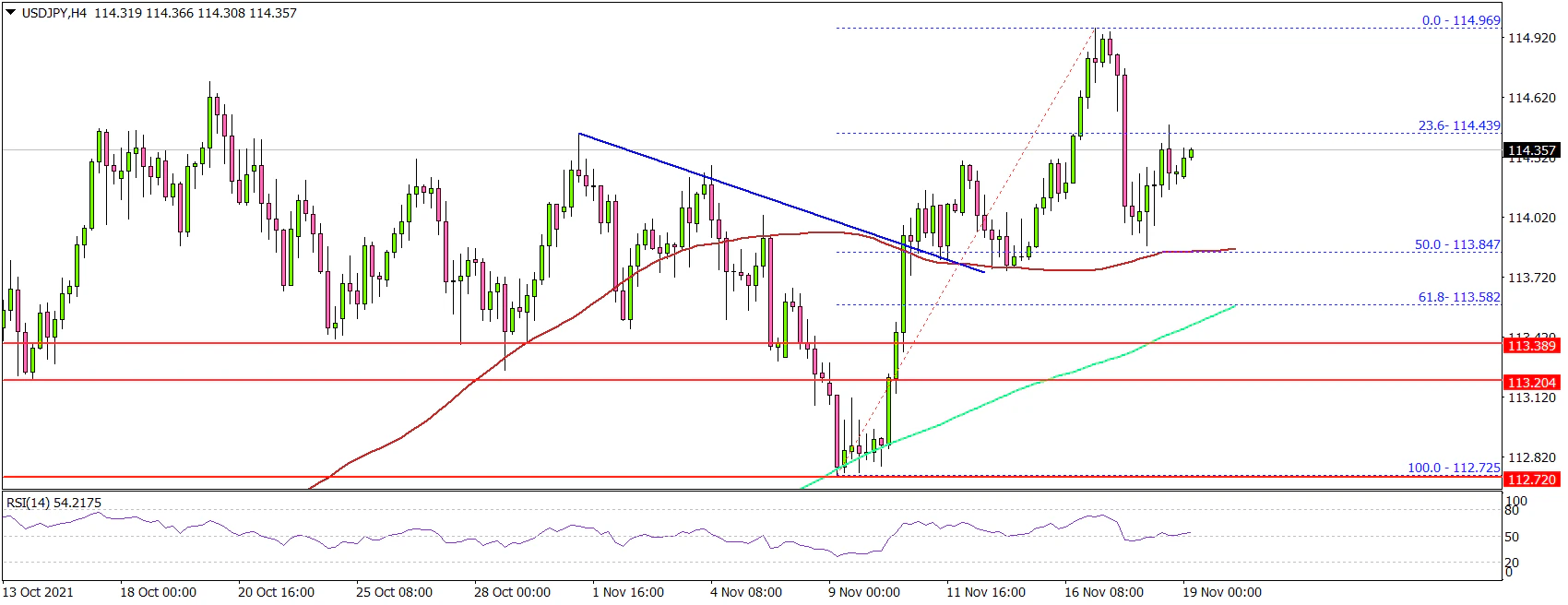Click the 1 Nov 16:00 time label
The width and height of the screenshot is (1568, 605).
(628, 592)
